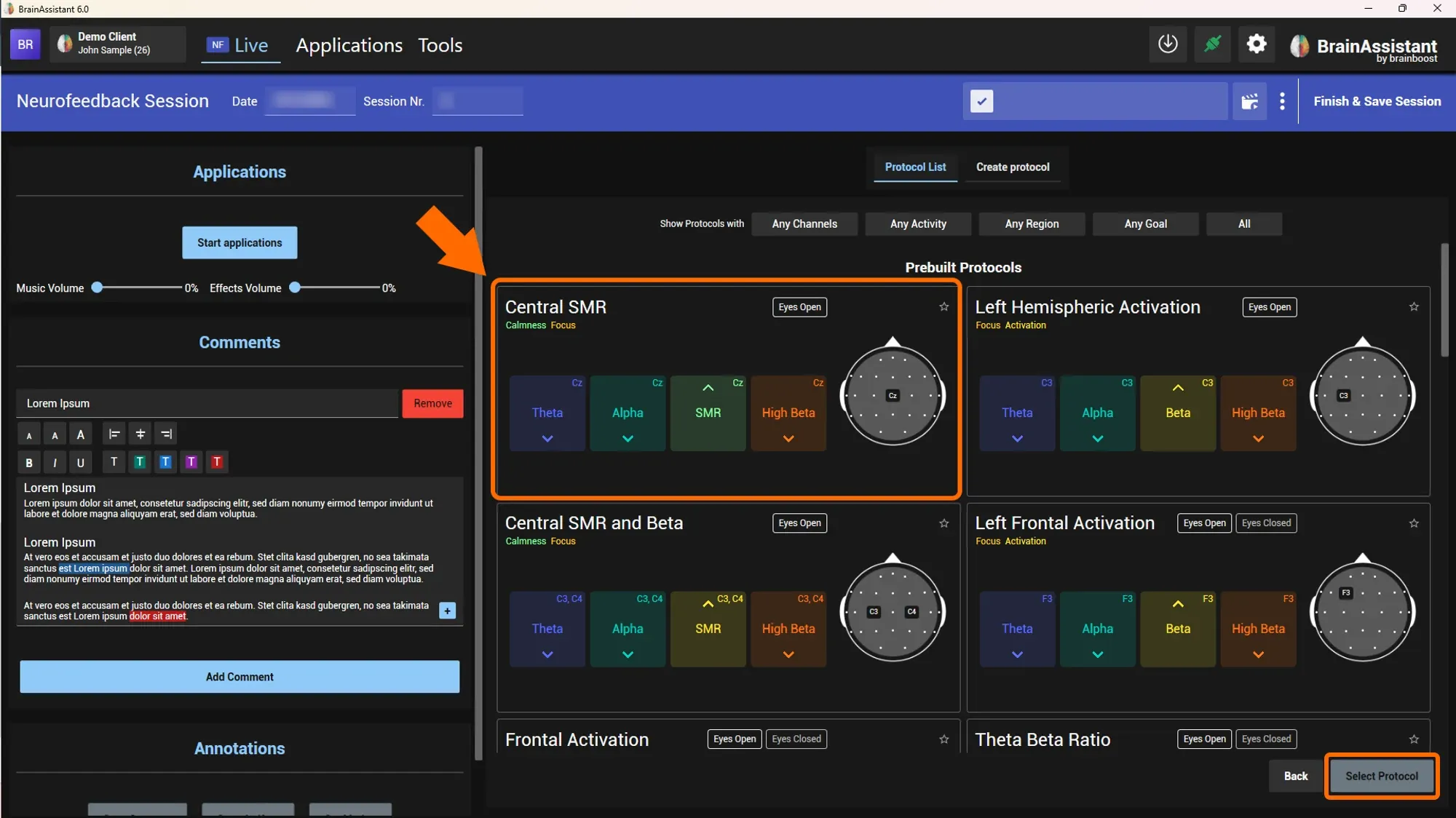Screen dimensions: 1456x818
Task: Apply red text color to comment
Action: pos(217,461)
